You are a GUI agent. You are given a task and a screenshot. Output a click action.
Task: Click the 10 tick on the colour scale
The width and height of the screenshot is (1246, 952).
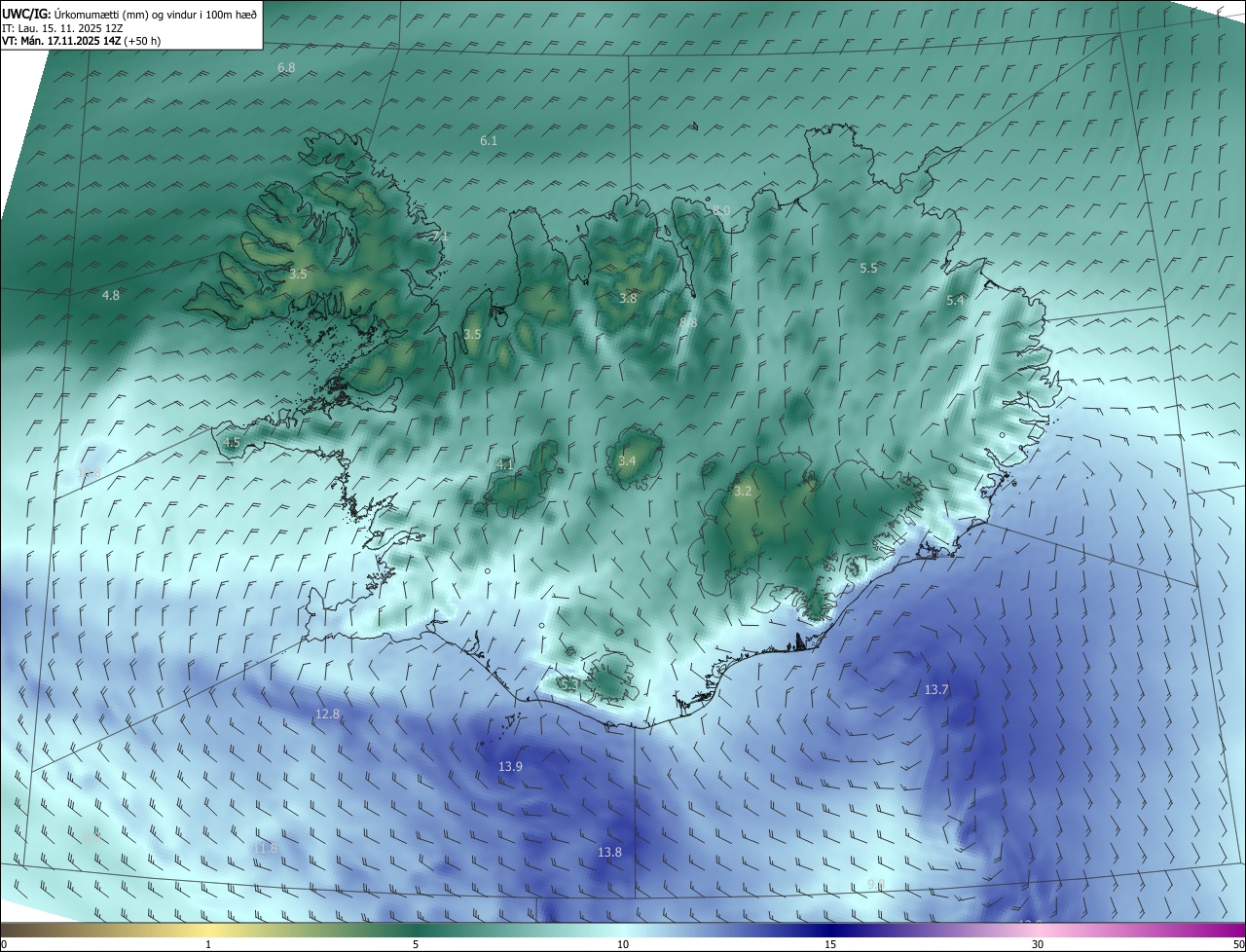tap(623, 945)
